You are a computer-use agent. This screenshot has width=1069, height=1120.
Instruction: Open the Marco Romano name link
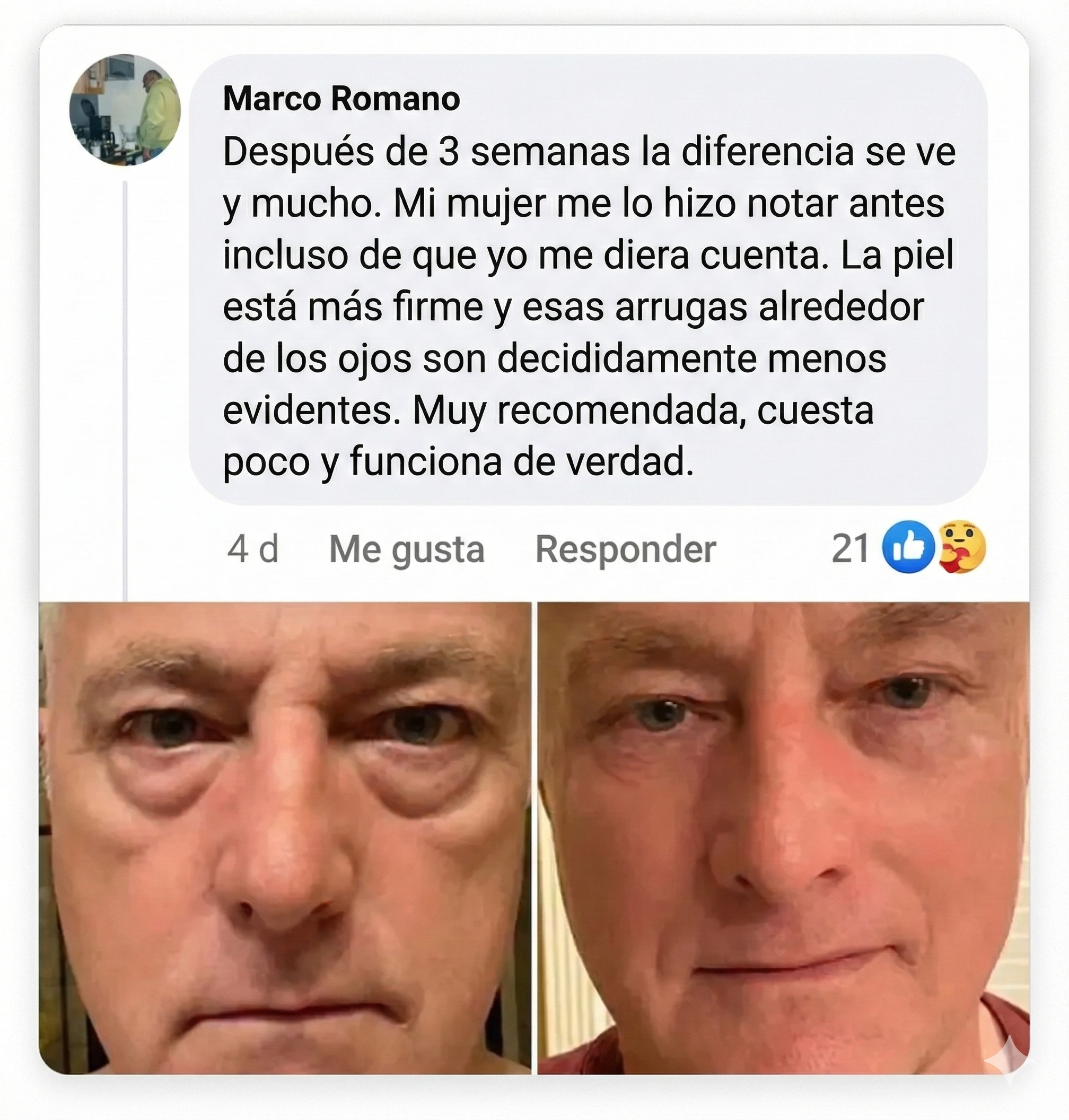(x=341, y=99)
